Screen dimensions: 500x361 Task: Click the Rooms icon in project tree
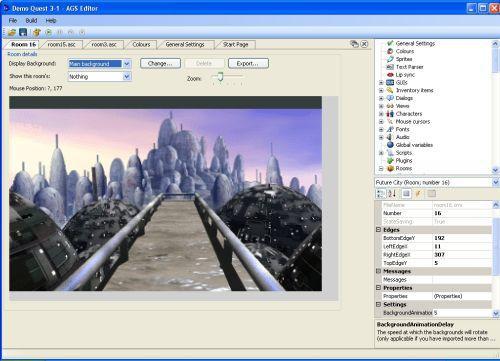(390, 168)
